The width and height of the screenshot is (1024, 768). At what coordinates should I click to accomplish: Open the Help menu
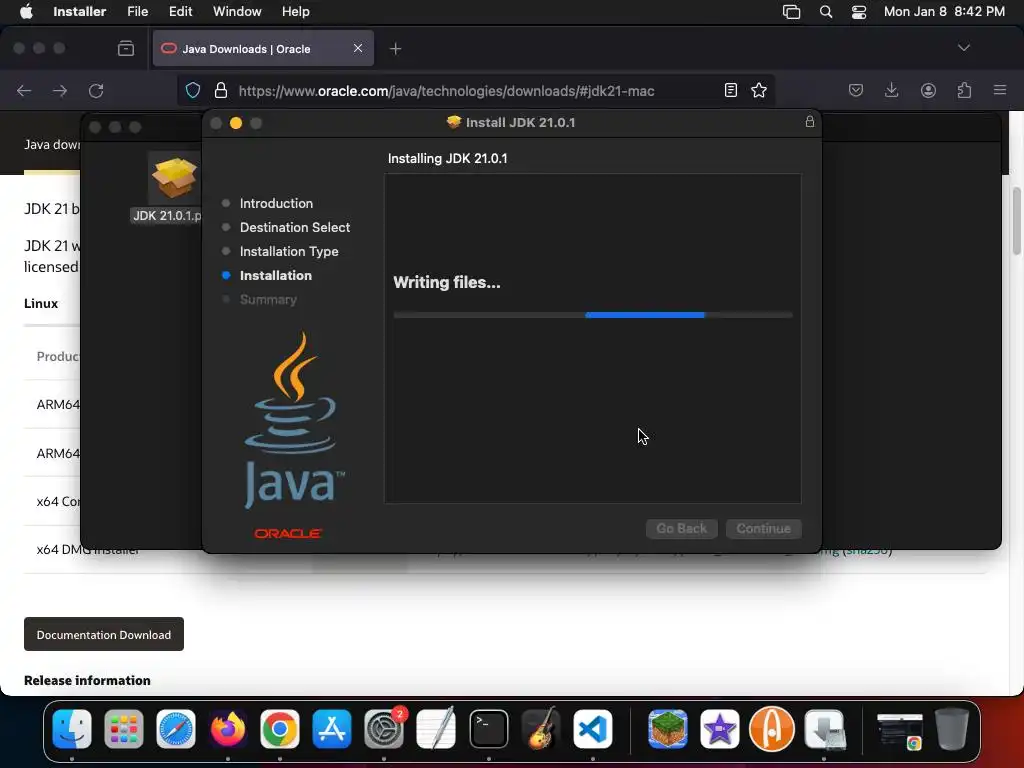pos(296,12)
